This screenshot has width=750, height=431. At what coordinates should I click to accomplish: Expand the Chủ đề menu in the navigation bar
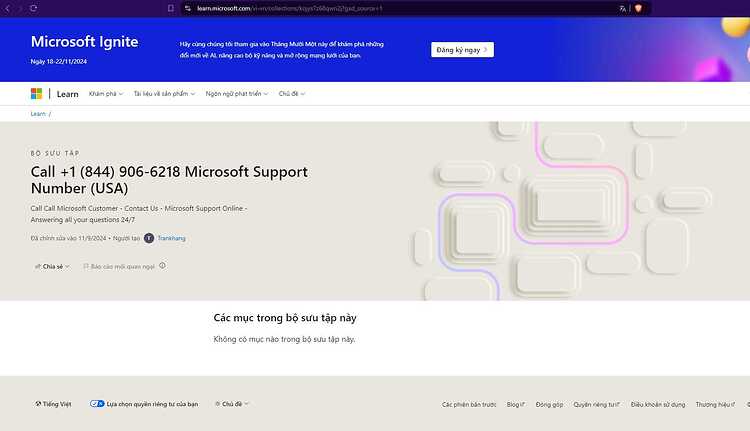292,94
